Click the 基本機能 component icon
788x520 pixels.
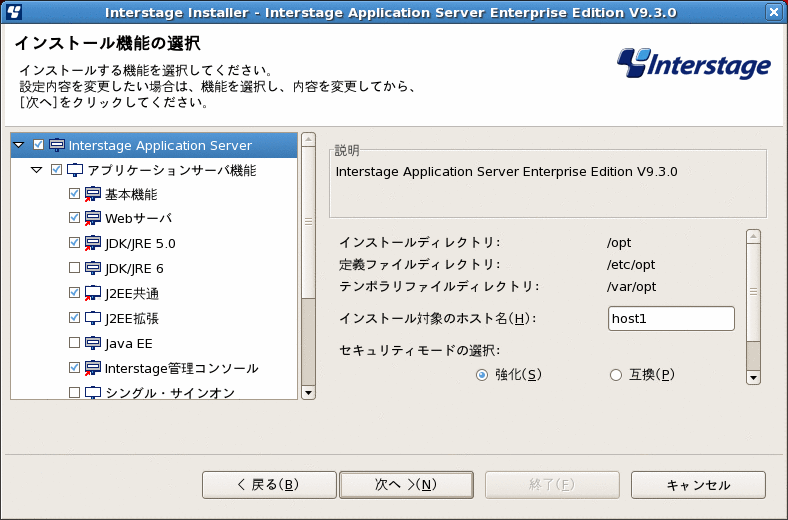[x=92, y=194]
